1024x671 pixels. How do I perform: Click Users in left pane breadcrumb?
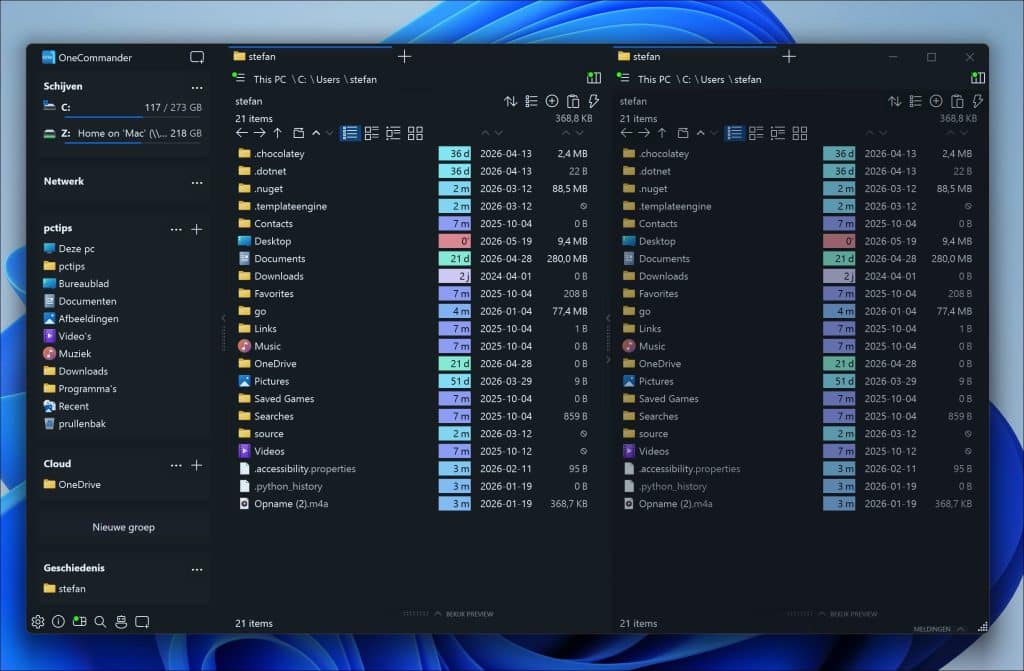coord(328,79)
